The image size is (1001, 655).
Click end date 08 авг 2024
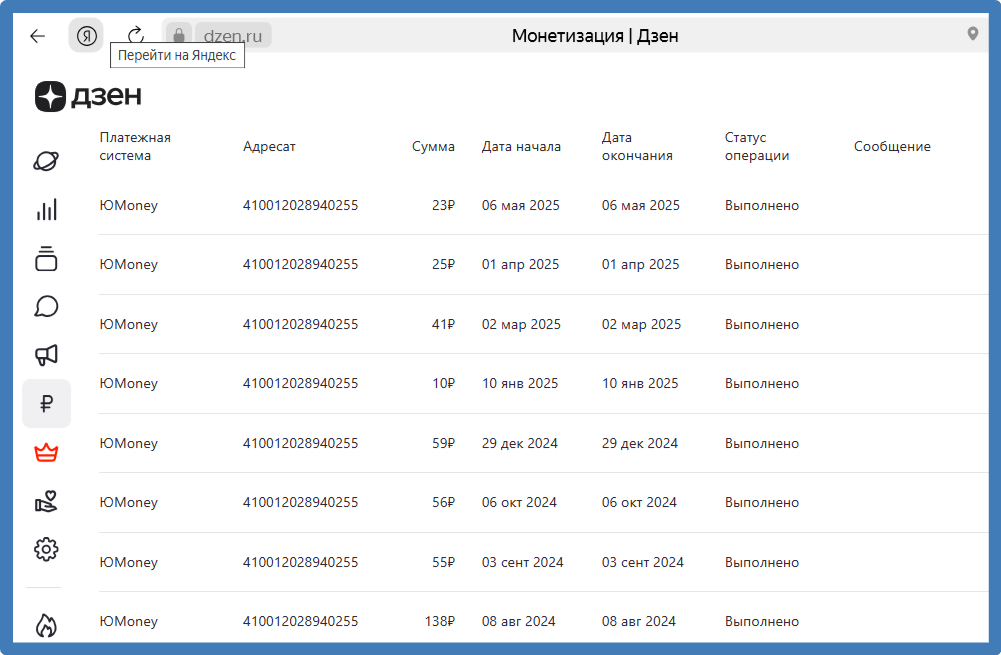(638, 621)
